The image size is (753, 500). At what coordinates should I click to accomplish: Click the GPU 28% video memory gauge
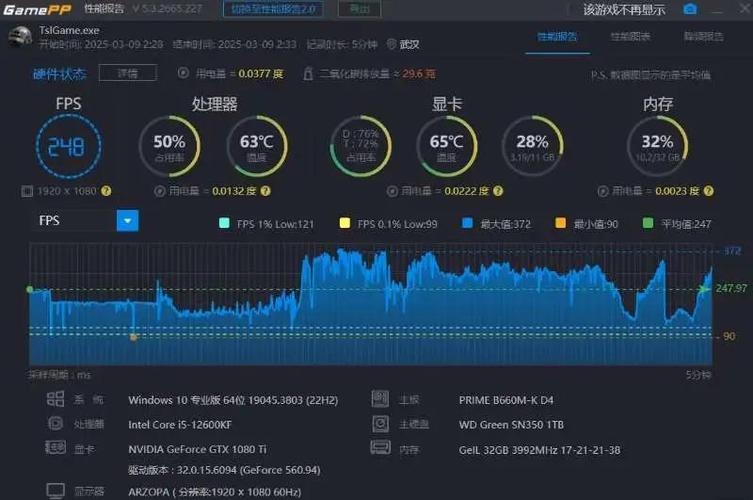coord(533,146)
